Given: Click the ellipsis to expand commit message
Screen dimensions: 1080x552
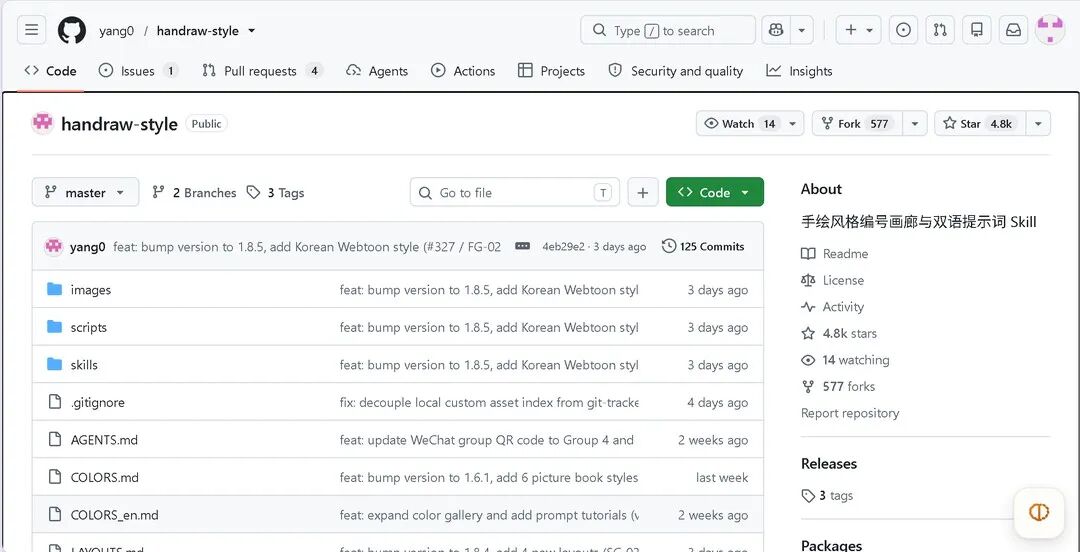Looking at the screenshot, I should click(523, 246).
